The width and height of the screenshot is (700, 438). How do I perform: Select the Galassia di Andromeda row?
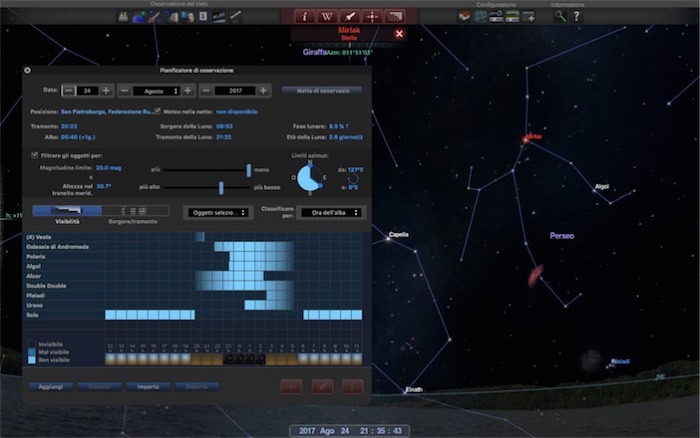pos(193,246)
